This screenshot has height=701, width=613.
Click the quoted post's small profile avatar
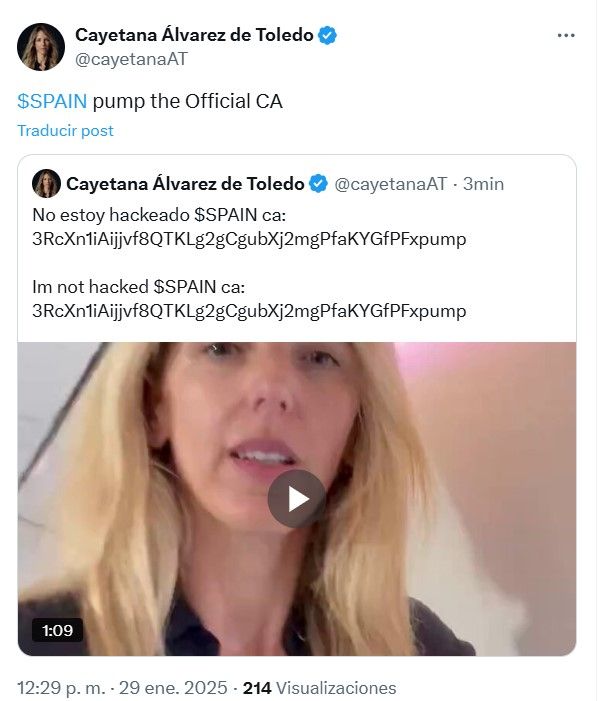pos(47,184)
